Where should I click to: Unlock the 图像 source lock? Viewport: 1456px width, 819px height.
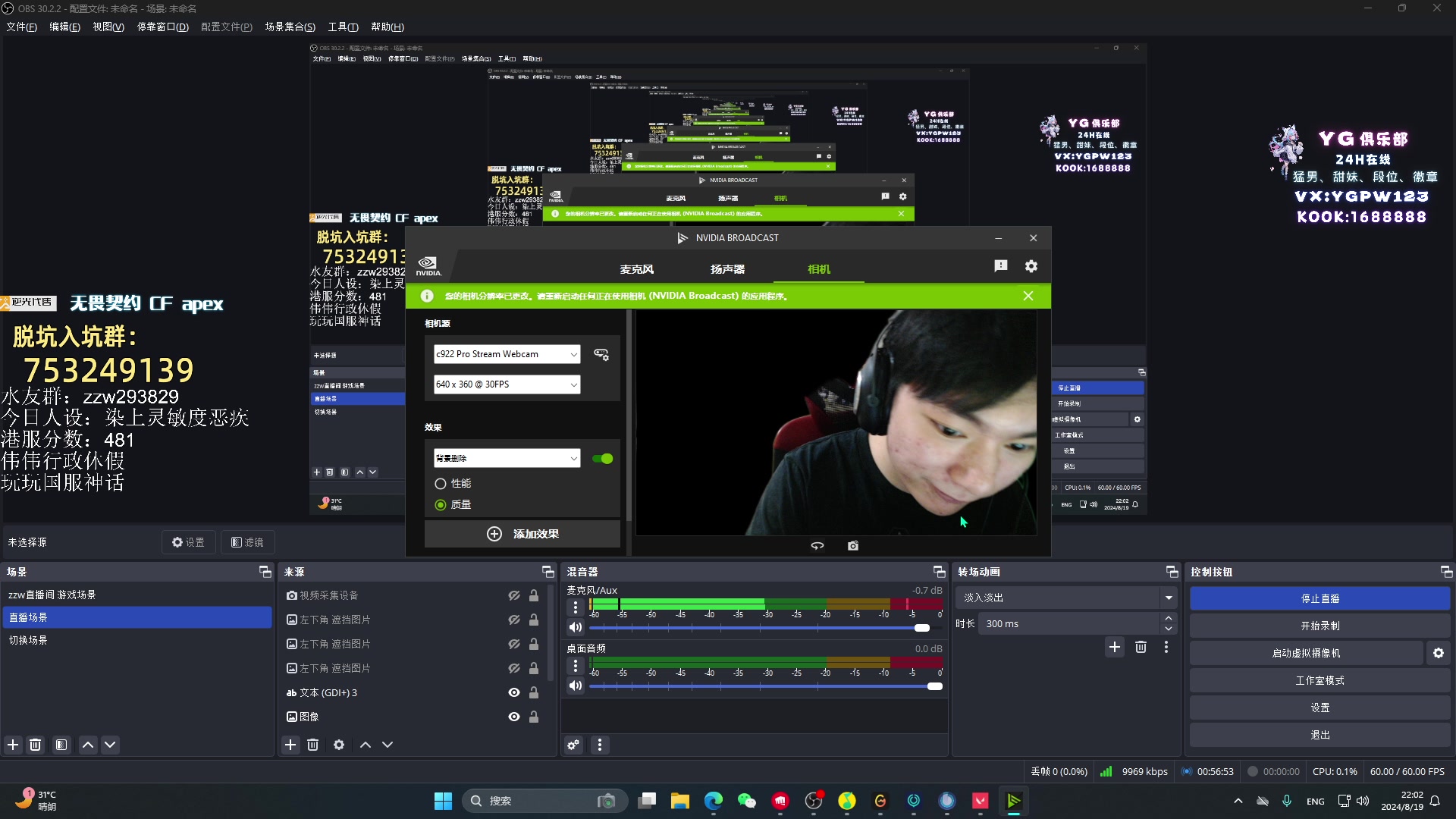534,717
